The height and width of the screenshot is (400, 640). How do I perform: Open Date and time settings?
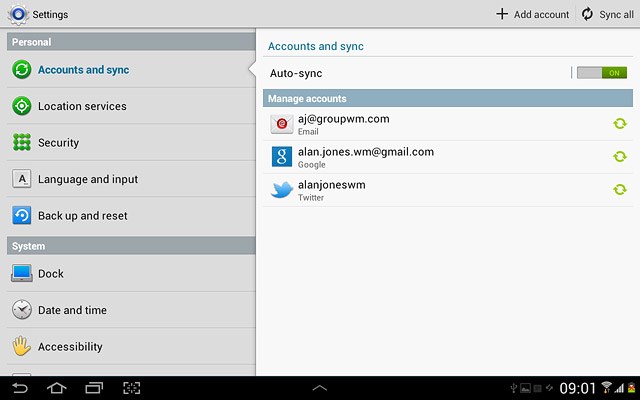(131, 310)
